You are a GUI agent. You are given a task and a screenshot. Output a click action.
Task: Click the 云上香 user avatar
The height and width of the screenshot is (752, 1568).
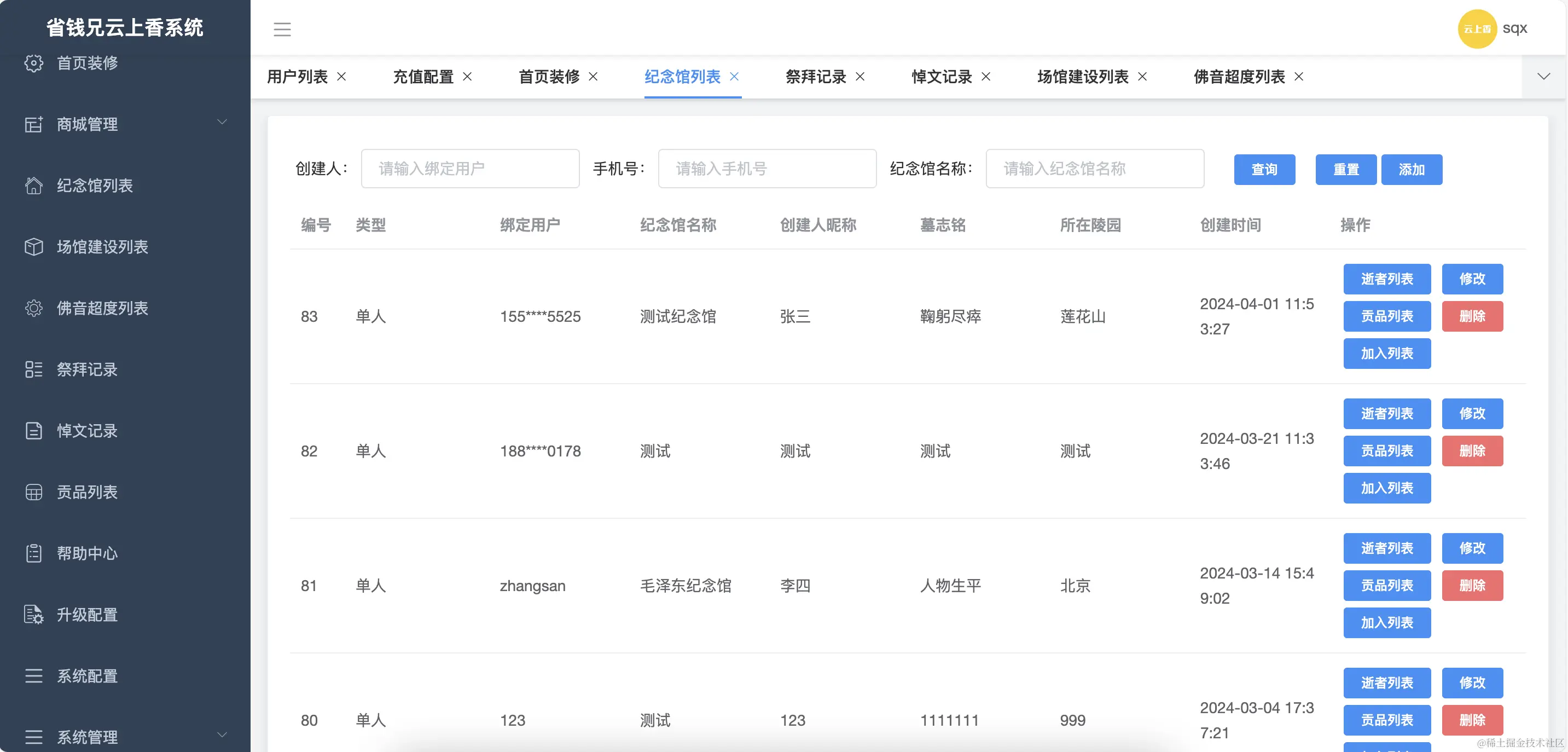(1478, 28)
